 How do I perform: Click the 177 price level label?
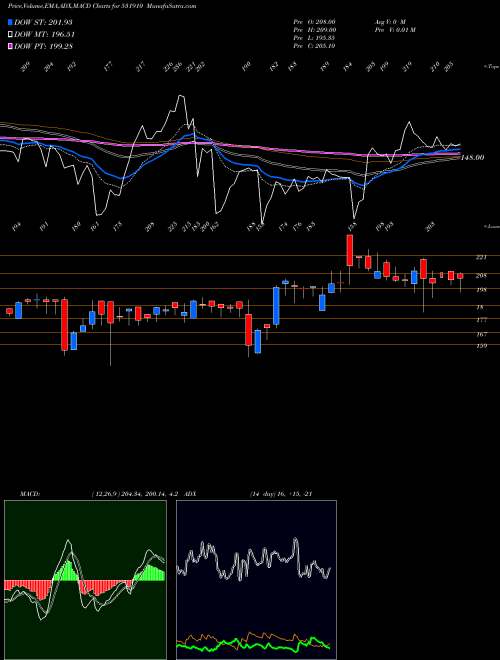point(481,320)
